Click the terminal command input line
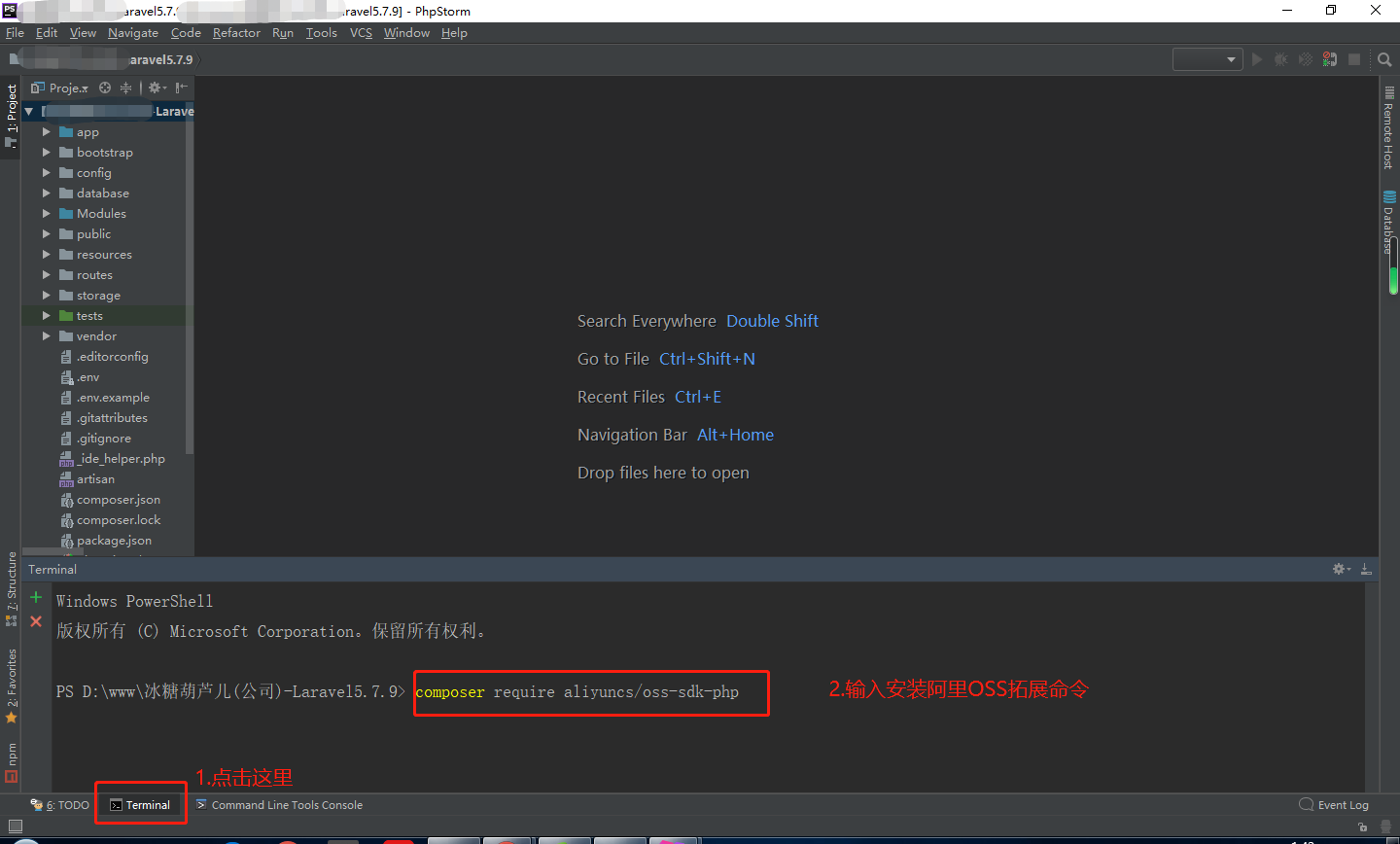The width and height of the screenshot is (1400, 844). click(x=577, y=692)
